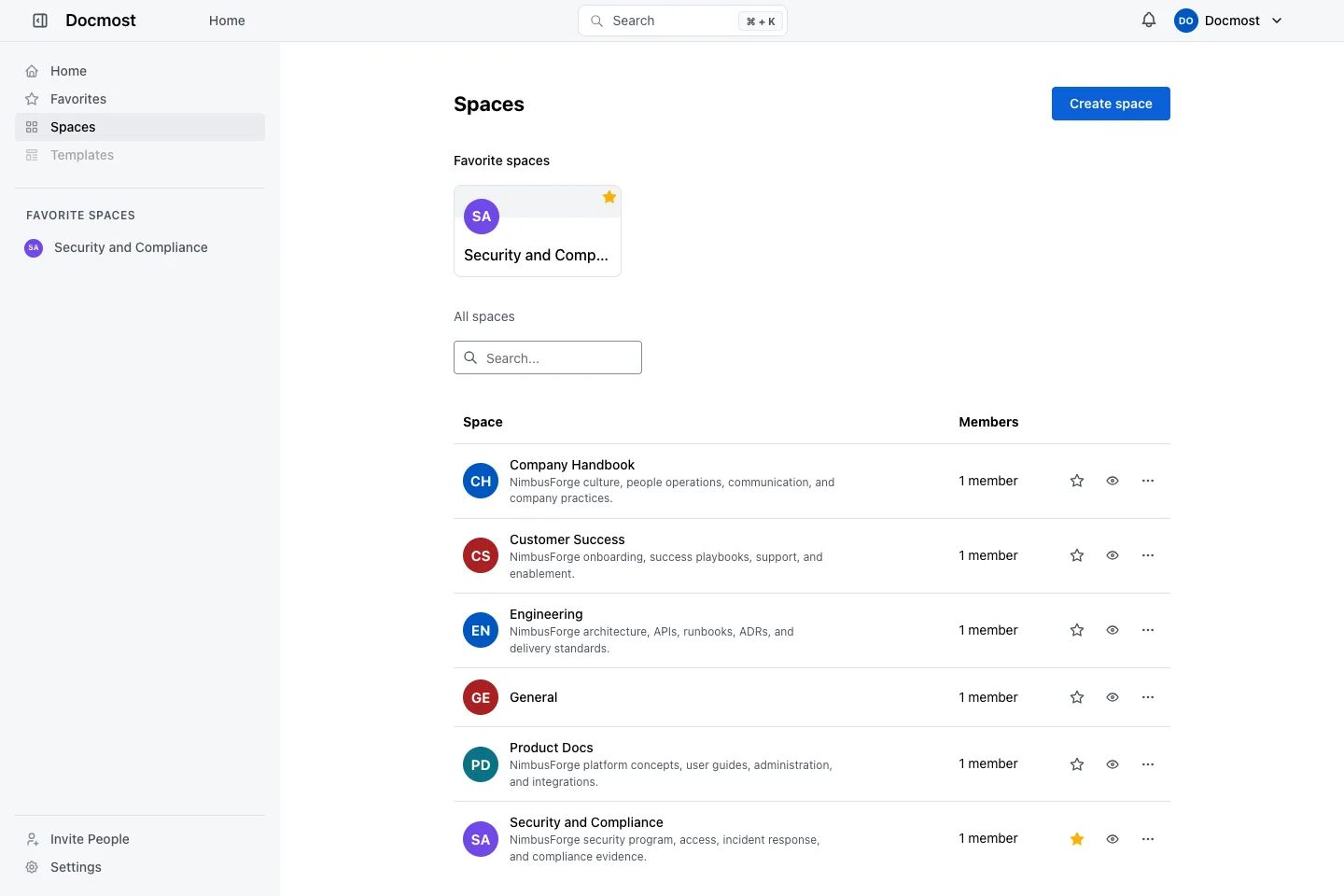Click '1 member' in the General row

pos(988,697)
